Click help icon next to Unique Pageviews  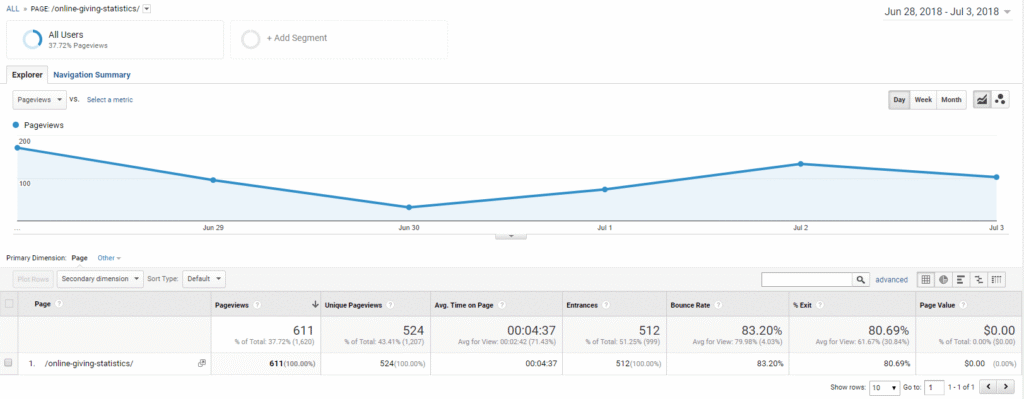click(x=390, y=304)
